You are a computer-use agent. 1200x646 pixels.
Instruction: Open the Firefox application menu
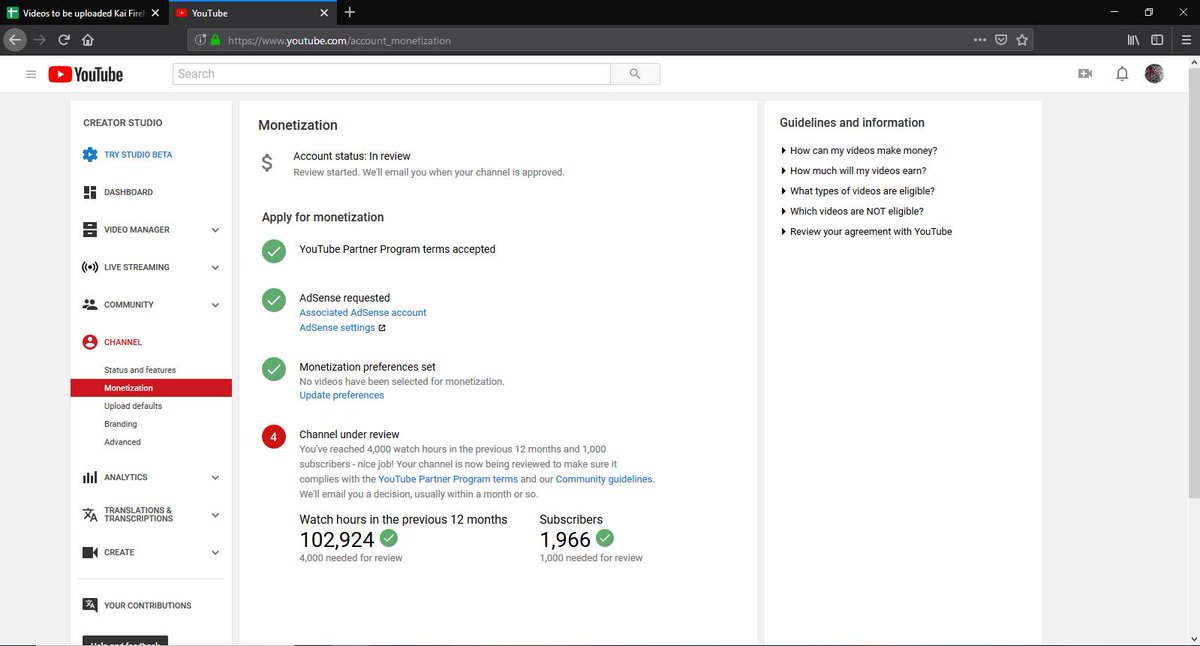point(1186,40)
